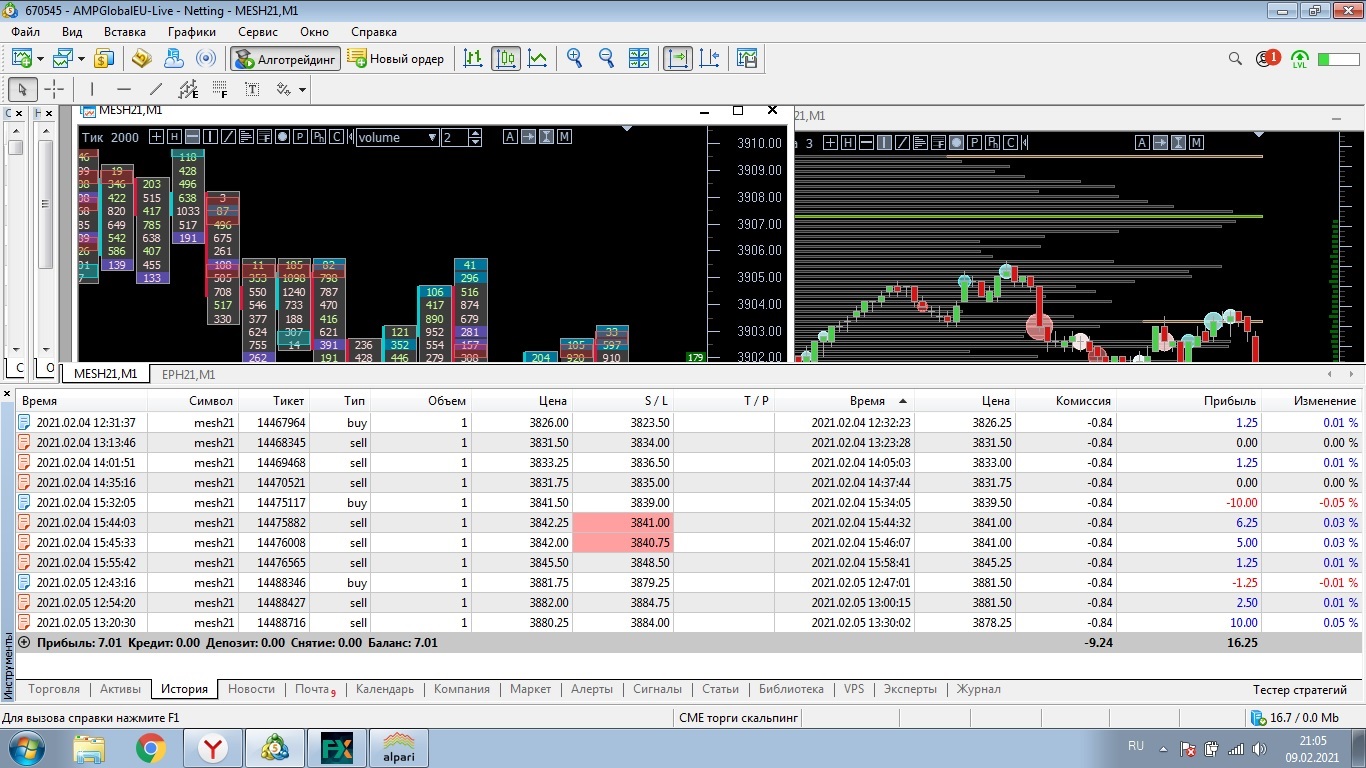Open Yandex Browser from the taskbar

coord(212,747)
